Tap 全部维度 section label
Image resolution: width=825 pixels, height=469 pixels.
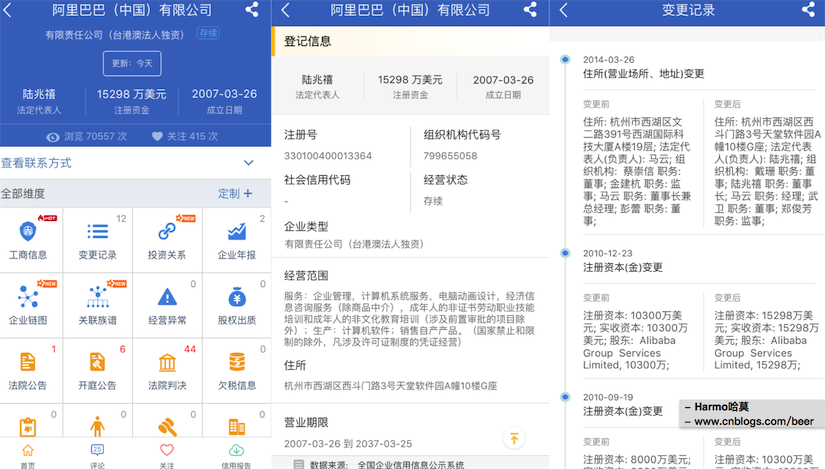[x=23, y=194]
